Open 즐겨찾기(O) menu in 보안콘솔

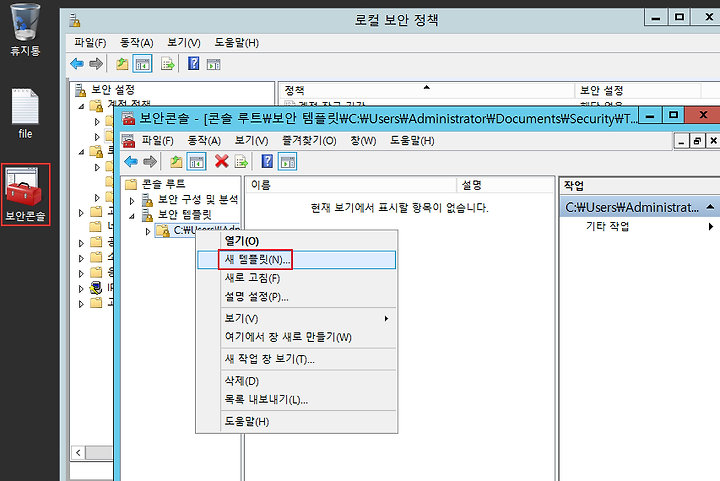click(309, 140)
